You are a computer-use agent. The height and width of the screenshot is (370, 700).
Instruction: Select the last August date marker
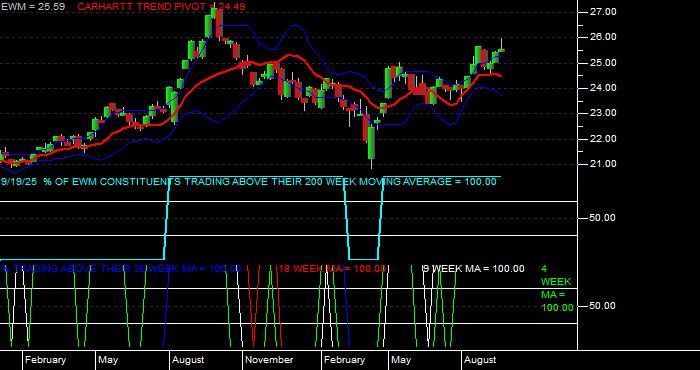click(480, 360)
